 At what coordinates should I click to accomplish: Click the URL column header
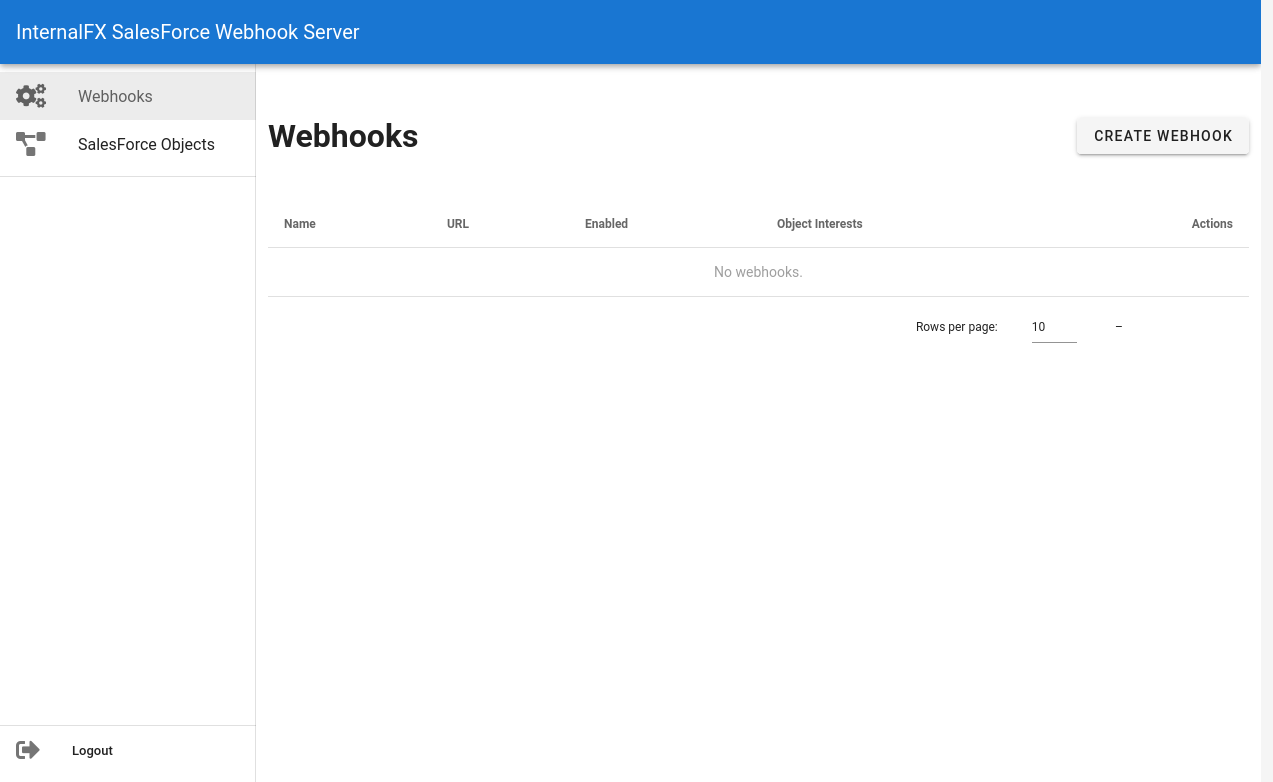pos(458,224)
